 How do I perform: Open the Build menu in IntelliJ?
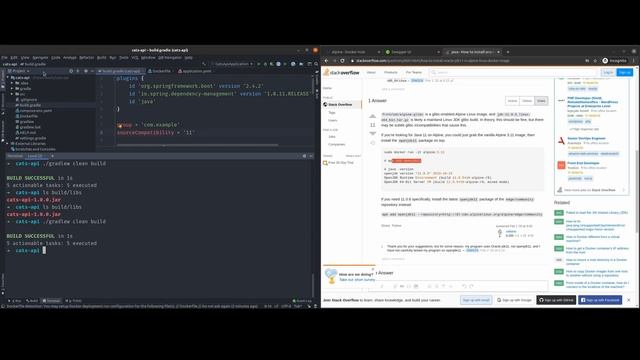click(x=102, y=58)
